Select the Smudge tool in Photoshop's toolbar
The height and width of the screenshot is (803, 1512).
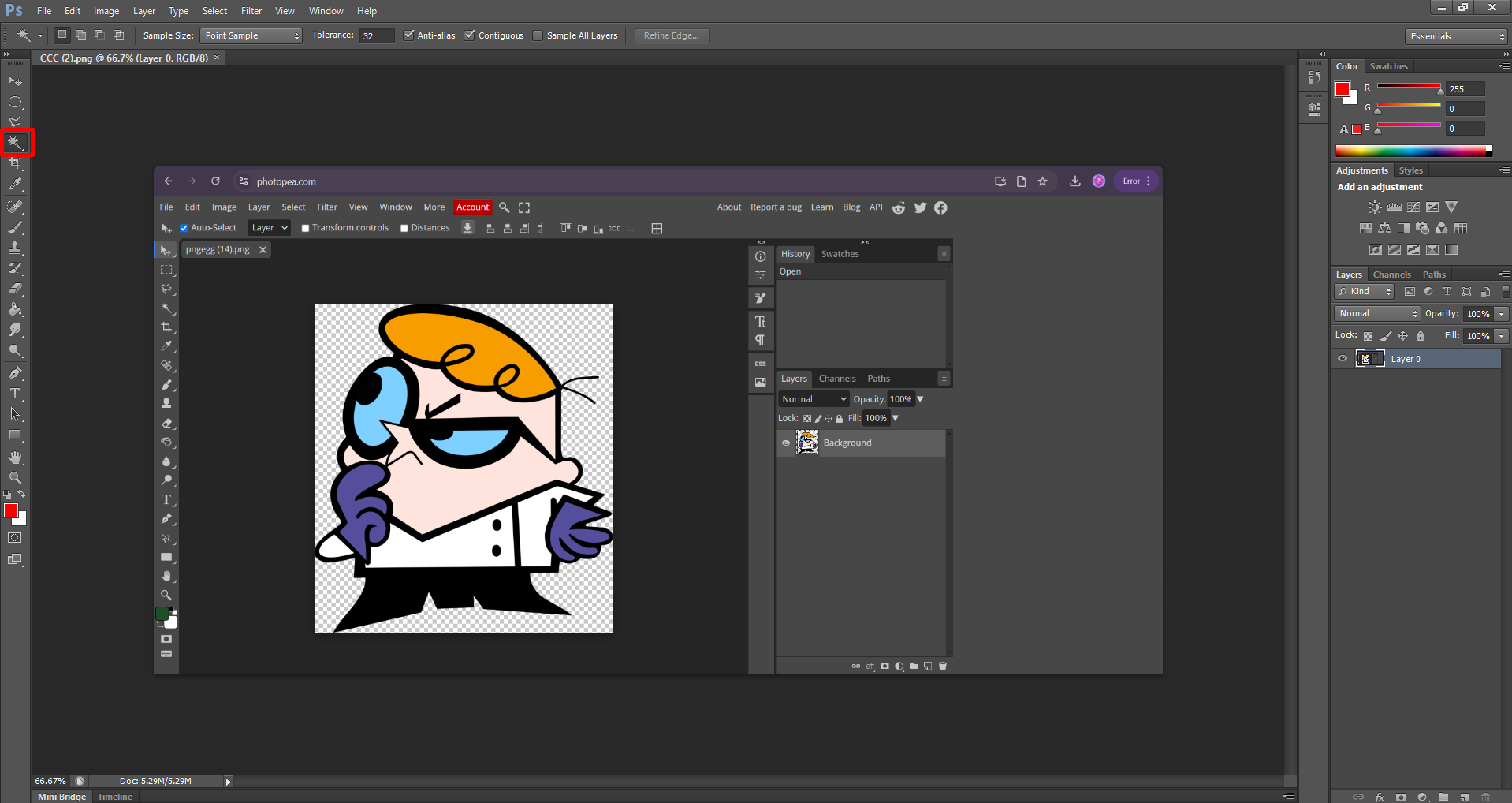click(x=15, y=330)
